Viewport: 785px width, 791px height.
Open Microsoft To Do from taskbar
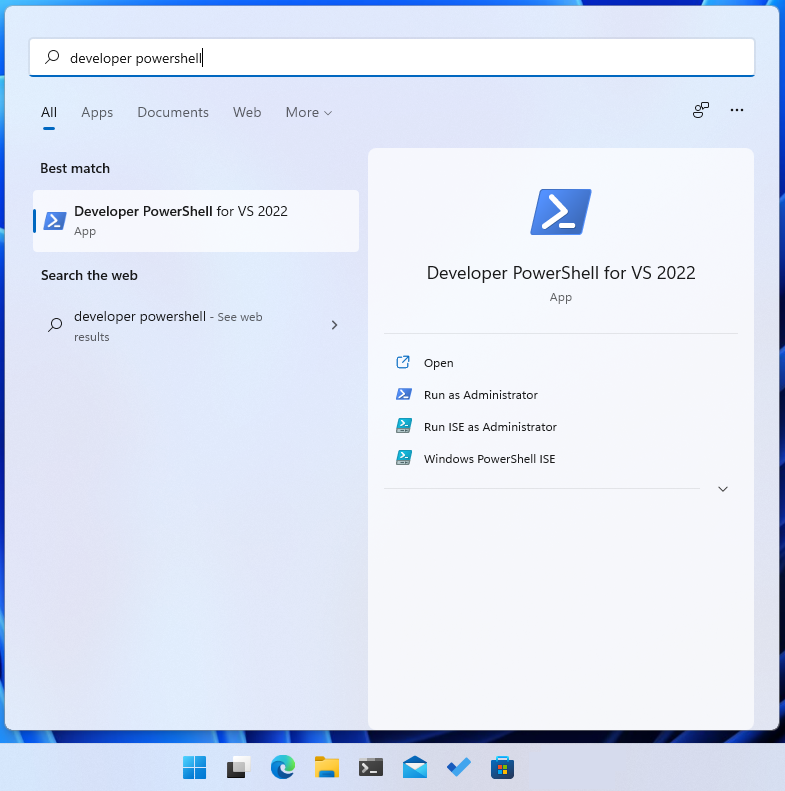point(459,767)
